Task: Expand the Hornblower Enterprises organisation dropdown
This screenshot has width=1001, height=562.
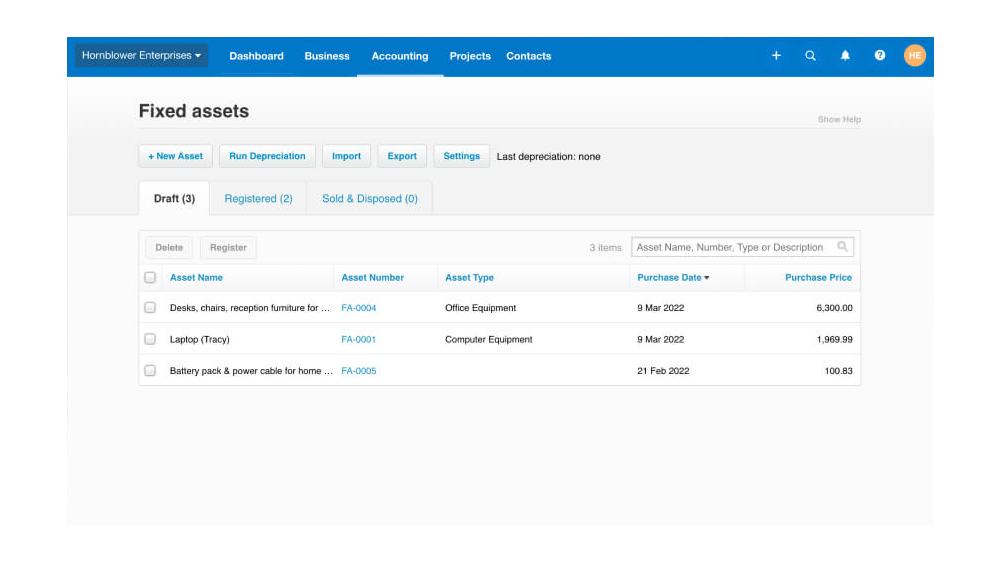Action: click(141, 56)
